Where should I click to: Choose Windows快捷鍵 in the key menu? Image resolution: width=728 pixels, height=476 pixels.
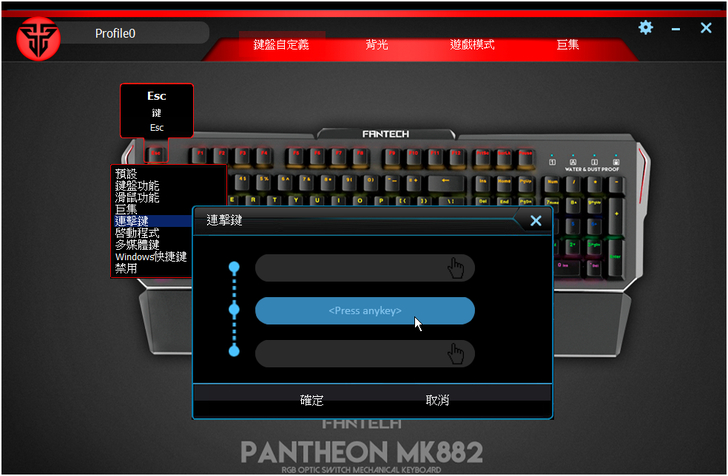pyautogui.click(x=151, y=256)
